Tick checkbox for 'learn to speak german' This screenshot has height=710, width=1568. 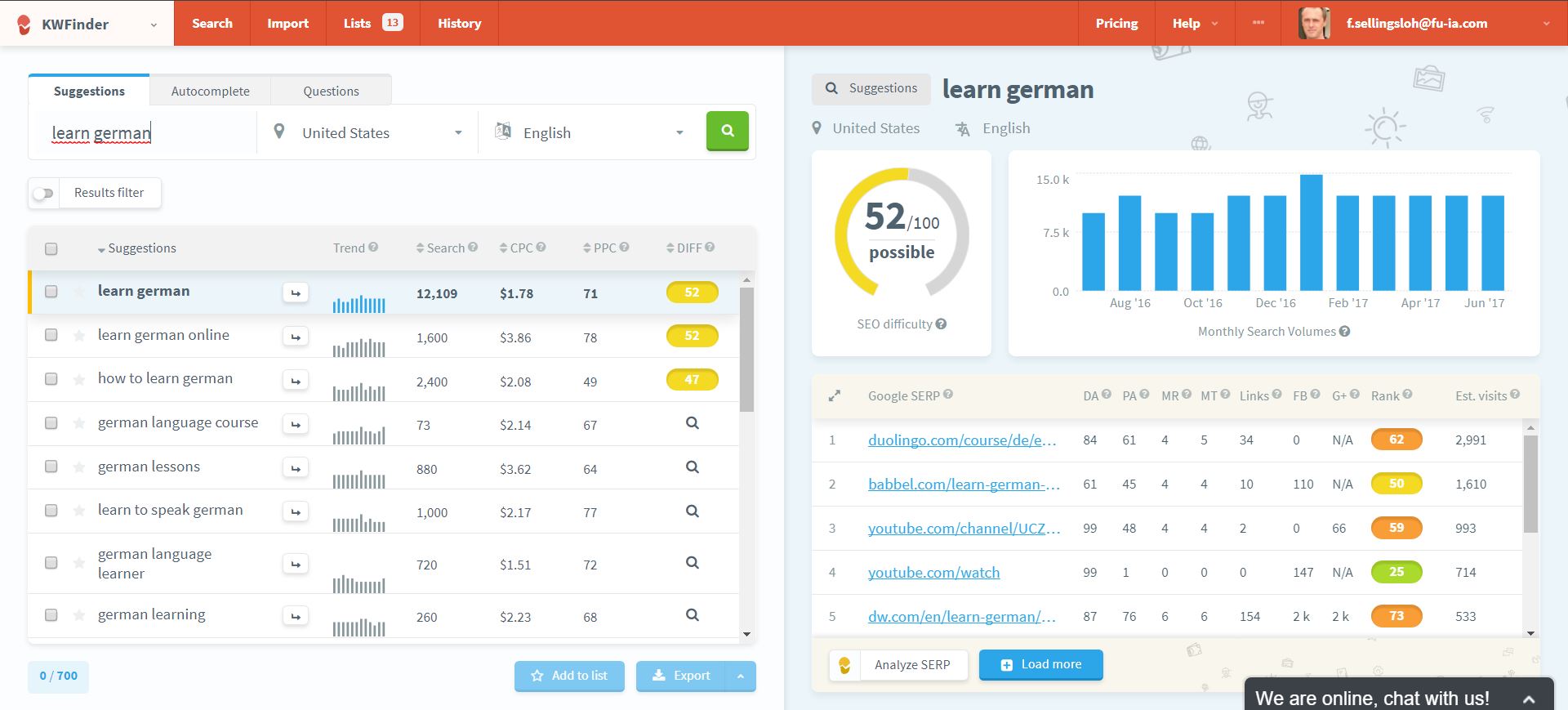[51, 511]
